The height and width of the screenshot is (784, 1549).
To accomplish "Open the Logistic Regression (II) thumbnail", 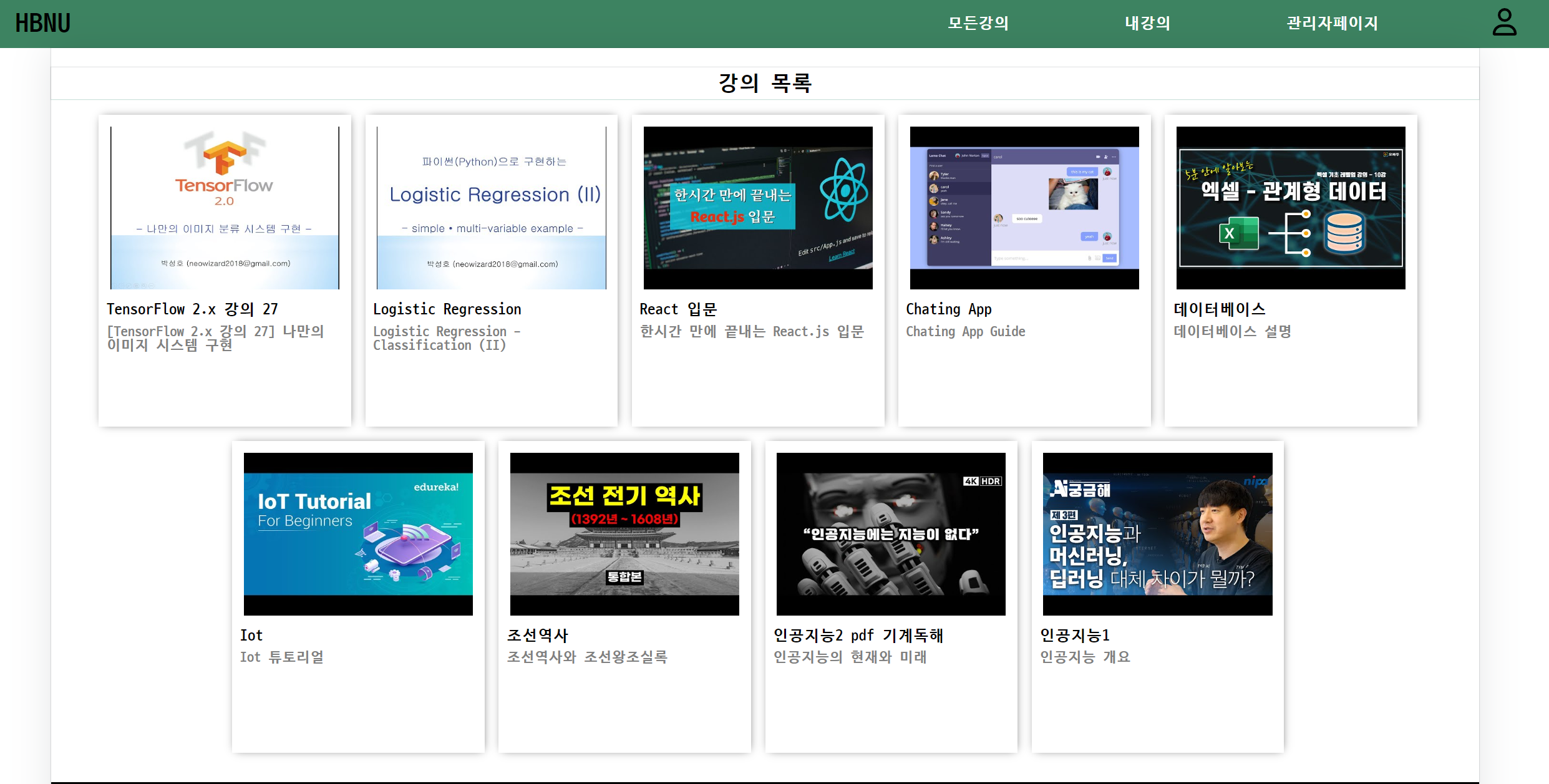I will point(492,208).
